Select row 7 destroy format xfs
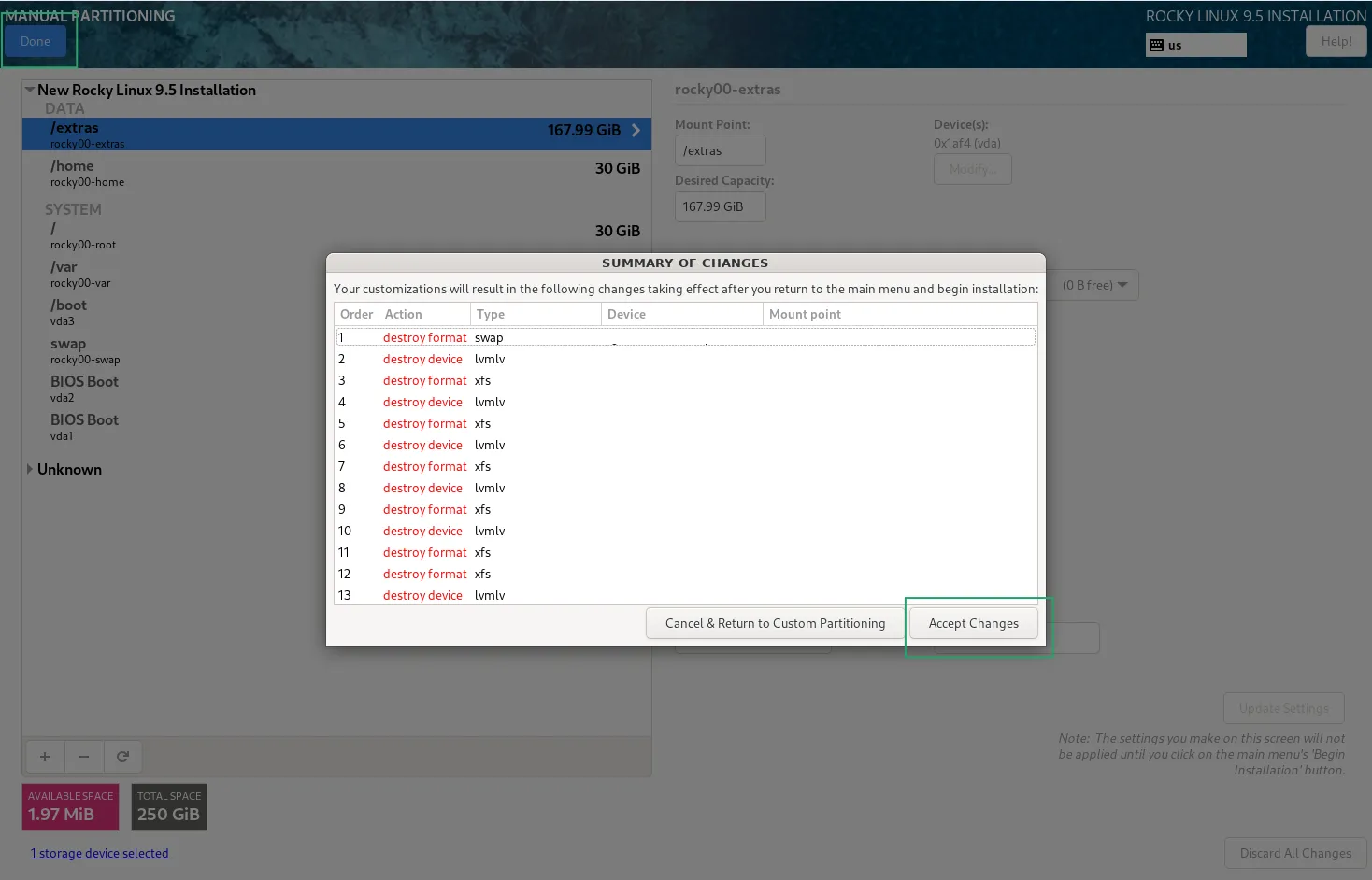1372x880 pixels. click(x=686, y=466)
